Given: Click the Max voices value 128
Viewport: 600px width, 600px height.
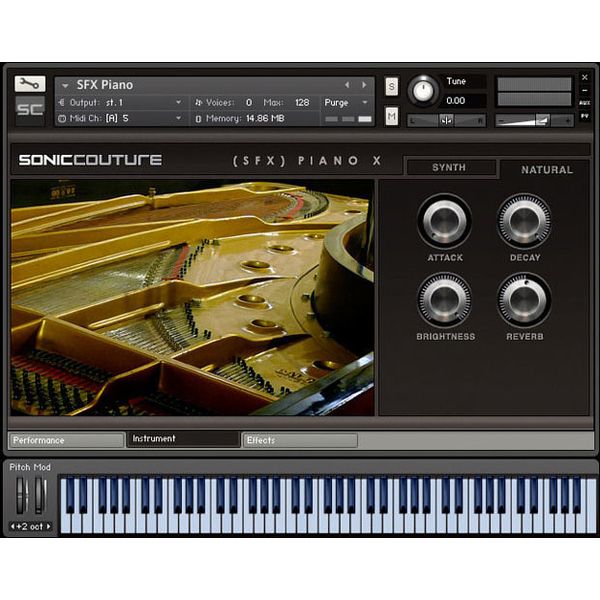Looking at the screenshot, I should [x=302, y=103].
